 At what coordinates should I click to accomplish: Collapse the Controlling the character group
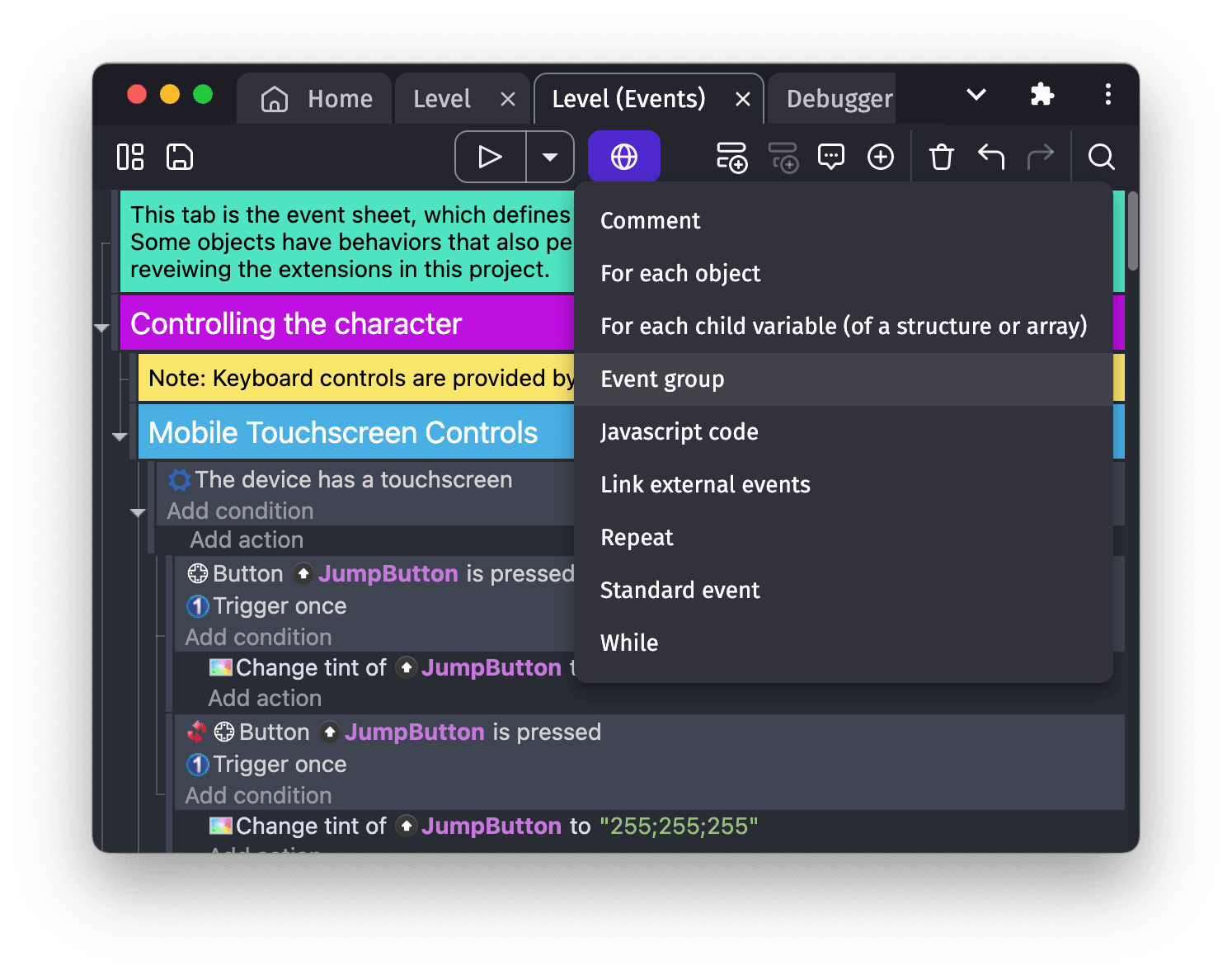pos(102,328)
